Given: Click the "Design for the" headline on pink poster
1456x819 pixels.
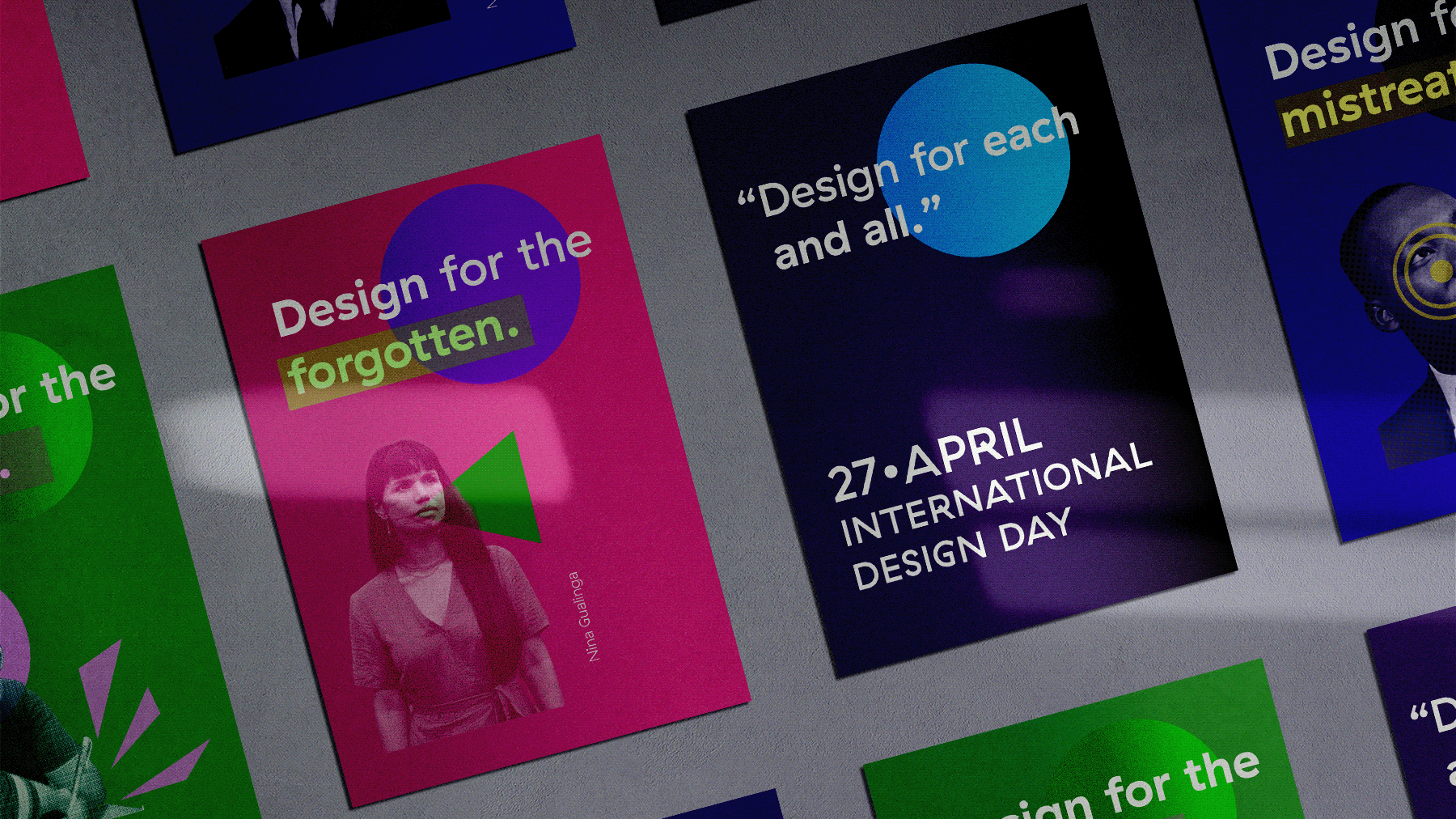Looking at the screenshot, I should [432, 282].
